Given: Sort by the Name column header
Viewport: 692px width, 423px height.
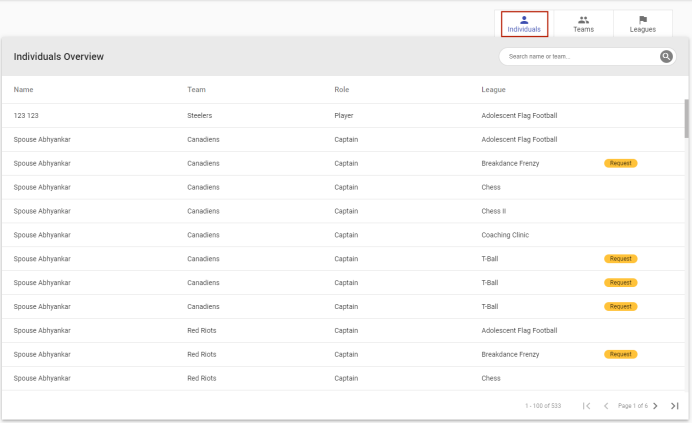Looking at the screenshot, I should 23,90.
